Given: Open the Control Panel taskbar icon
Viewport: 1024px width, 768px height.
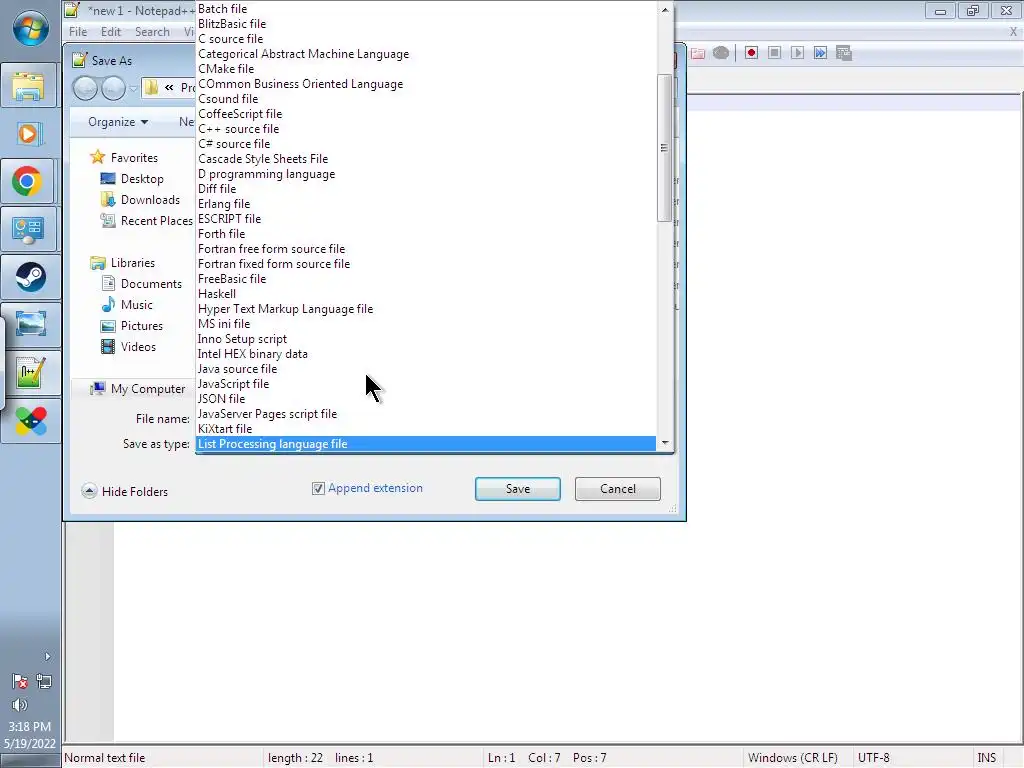Looking at the screenshot, I should click(x=28, y=229).
